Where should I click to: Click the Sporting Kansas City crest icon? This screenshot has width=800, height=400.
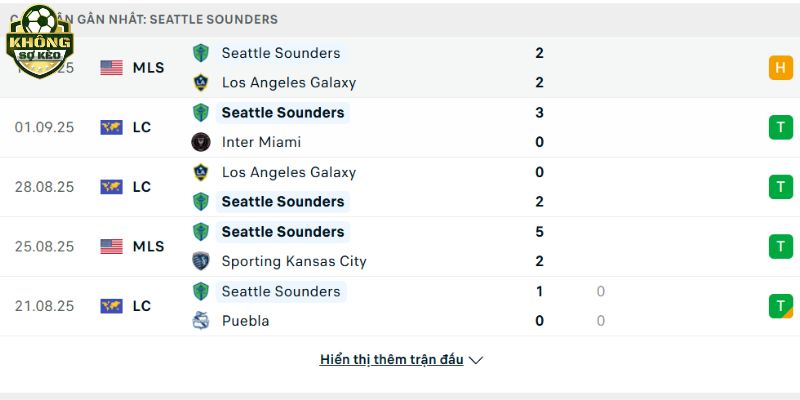tap(201, 261)
